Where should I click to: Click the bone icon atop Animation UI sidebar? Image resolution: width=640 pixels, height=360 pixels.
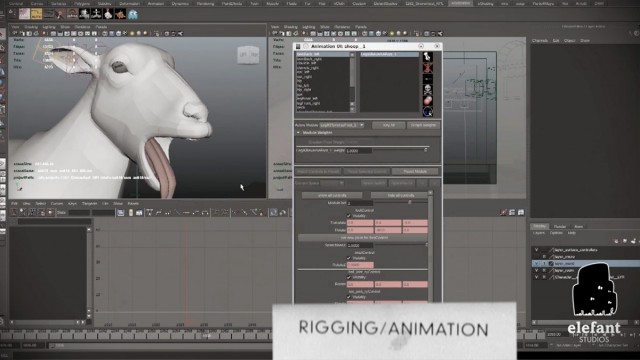pyautogui.click(x=427, y=57)
